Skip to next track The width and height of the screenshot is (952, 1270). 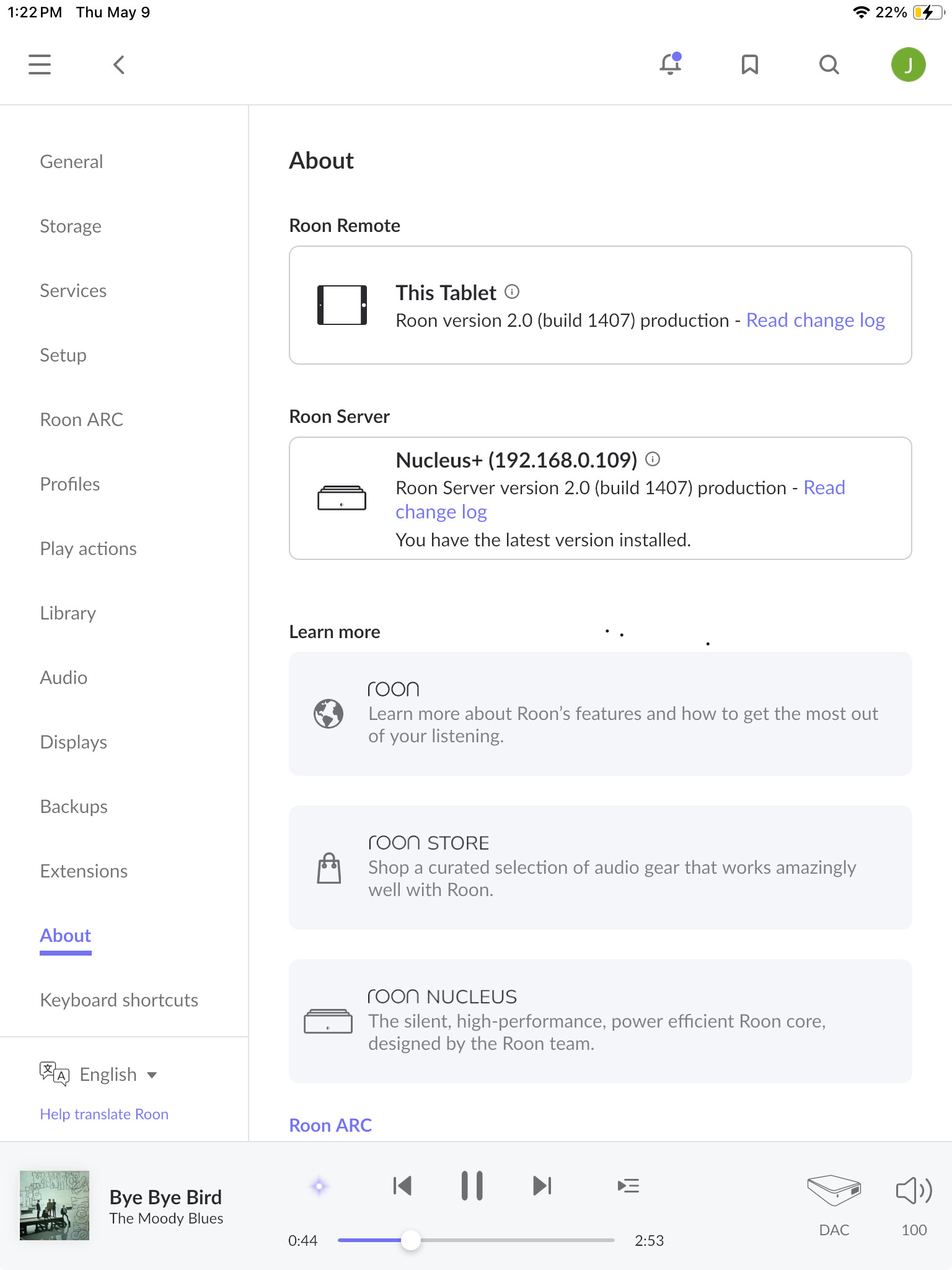click(542, 1186)
